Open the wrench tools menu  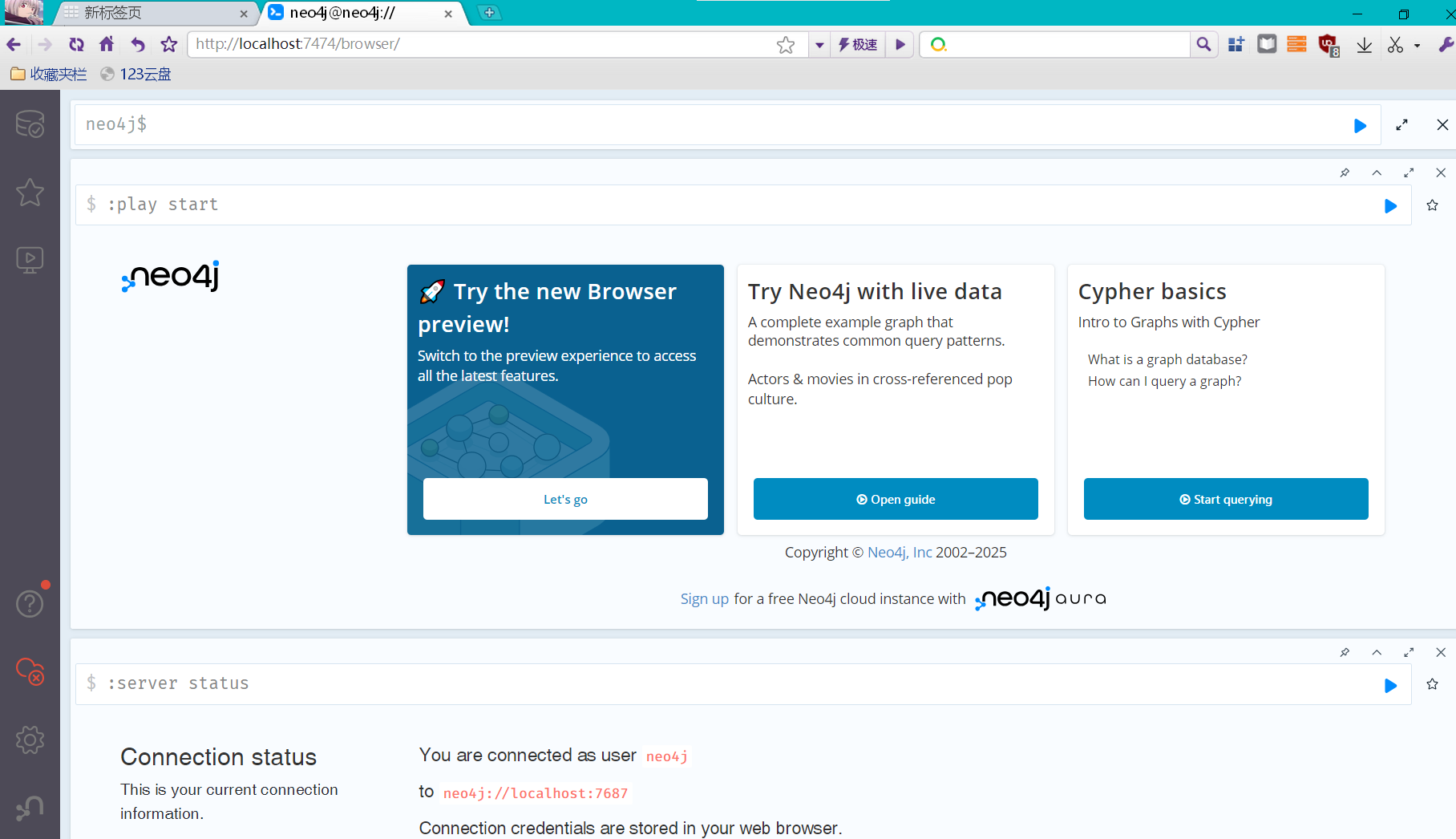[x=1445, y=45]
